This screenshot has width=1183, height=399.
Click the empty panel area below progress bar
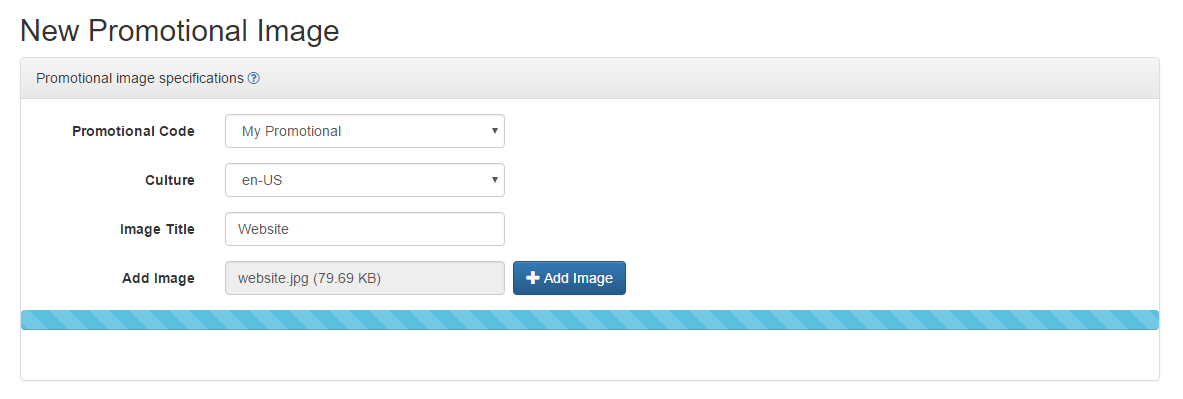(589, 354)
